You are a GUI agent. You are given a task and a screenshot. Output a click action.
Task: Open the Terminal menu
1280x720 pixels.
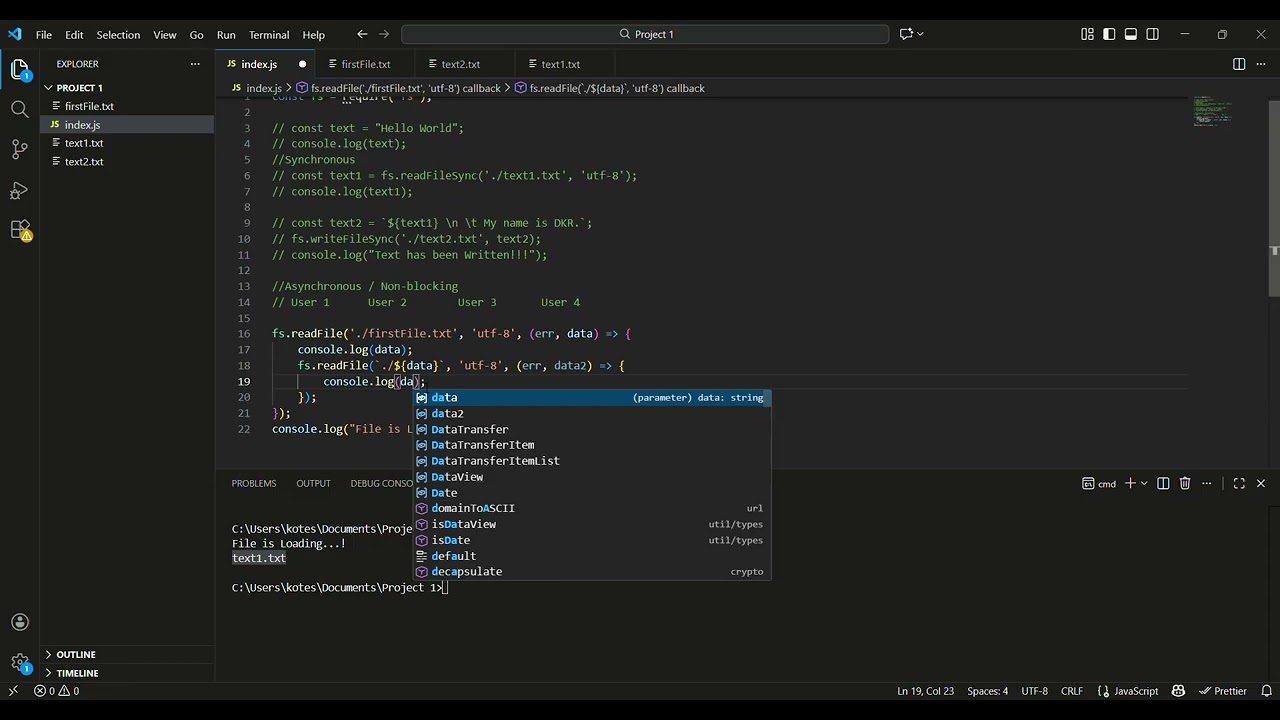point(269,34)
